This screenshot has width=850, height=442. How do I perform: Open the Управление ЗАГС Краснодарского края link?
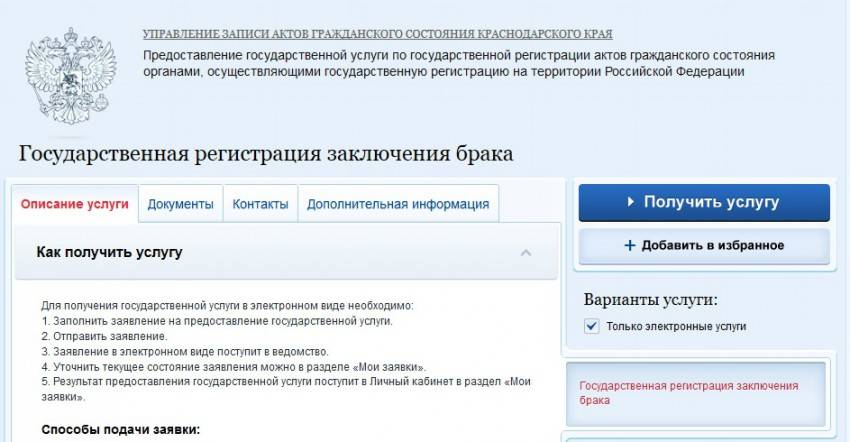[377, 34]
